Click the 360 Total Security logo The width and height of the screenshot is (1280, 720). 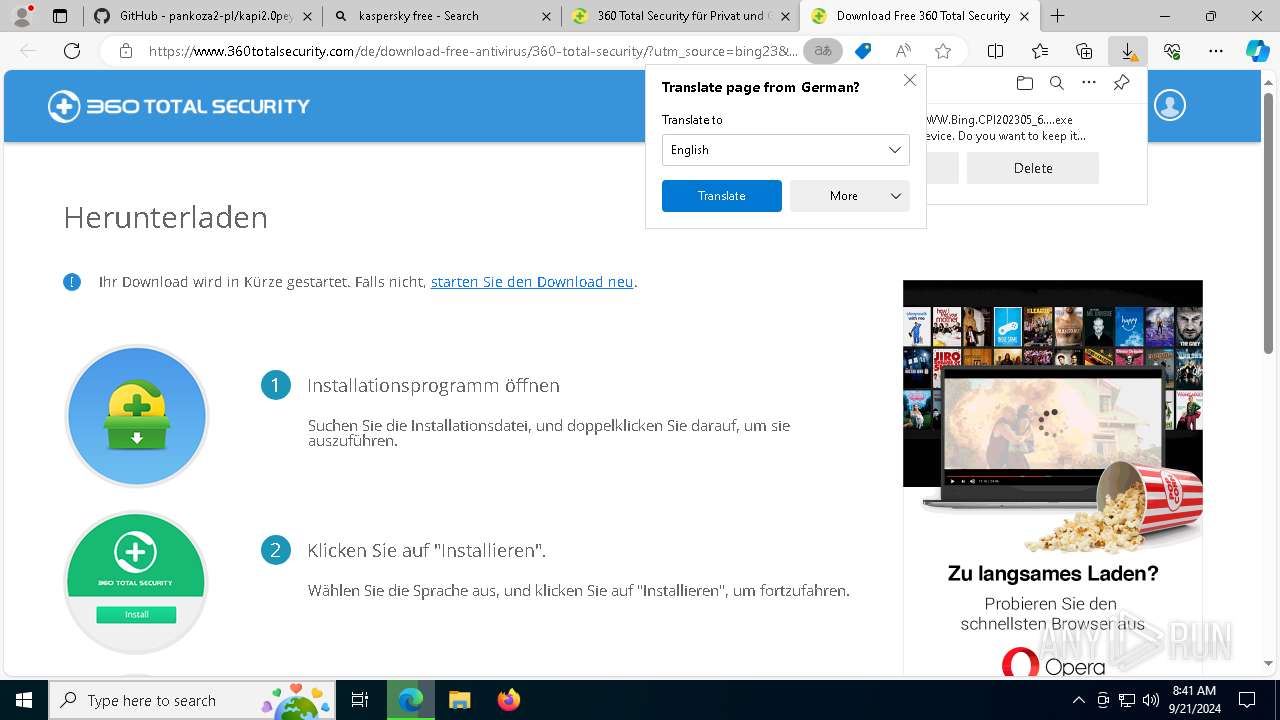tap(179, 106)
